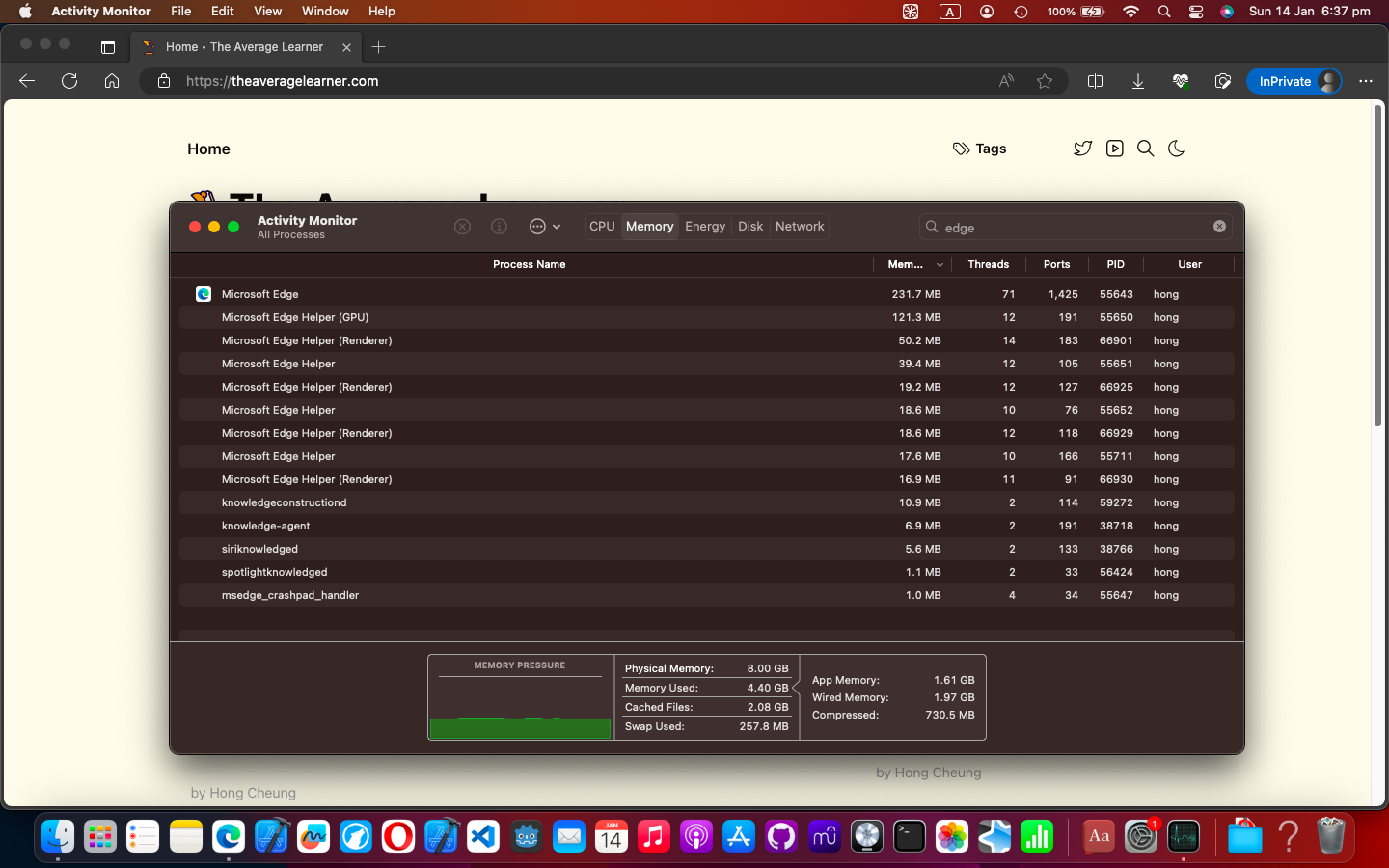The height and width of the screenshot is (868, 1389).
Task: Open macOS Control Center in menu bar
Action: (x=1196, y=12)
